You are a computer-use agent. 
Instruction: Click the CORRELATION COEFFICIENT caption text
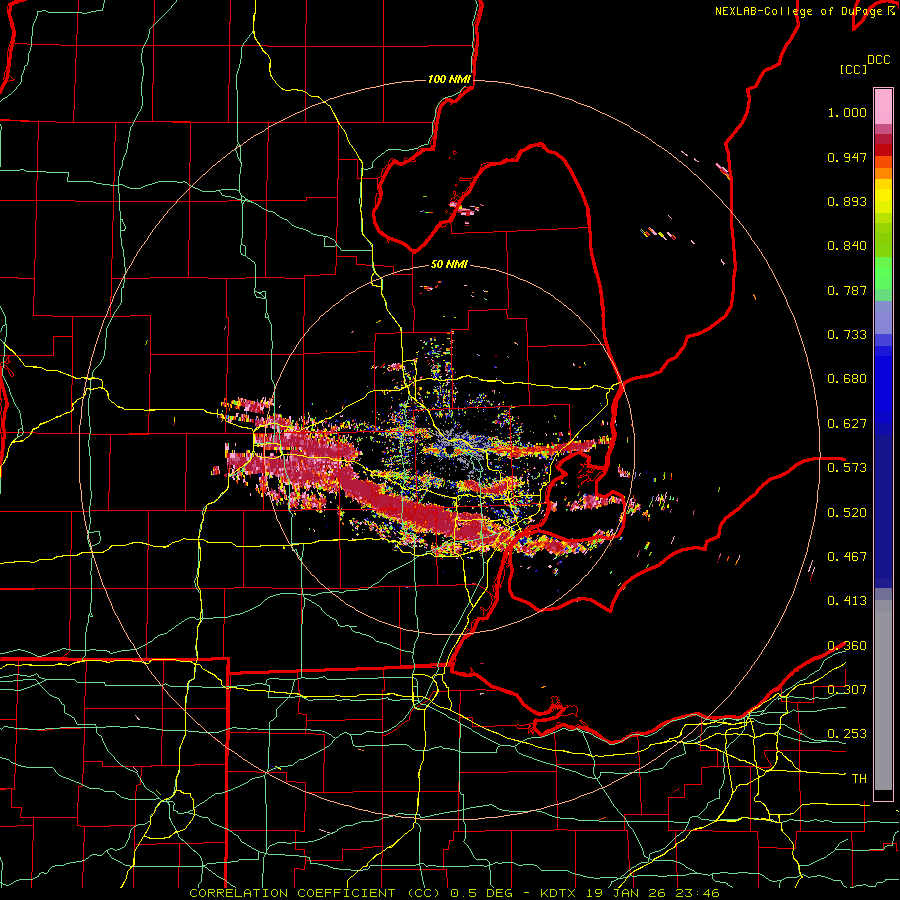coord(292,893)
